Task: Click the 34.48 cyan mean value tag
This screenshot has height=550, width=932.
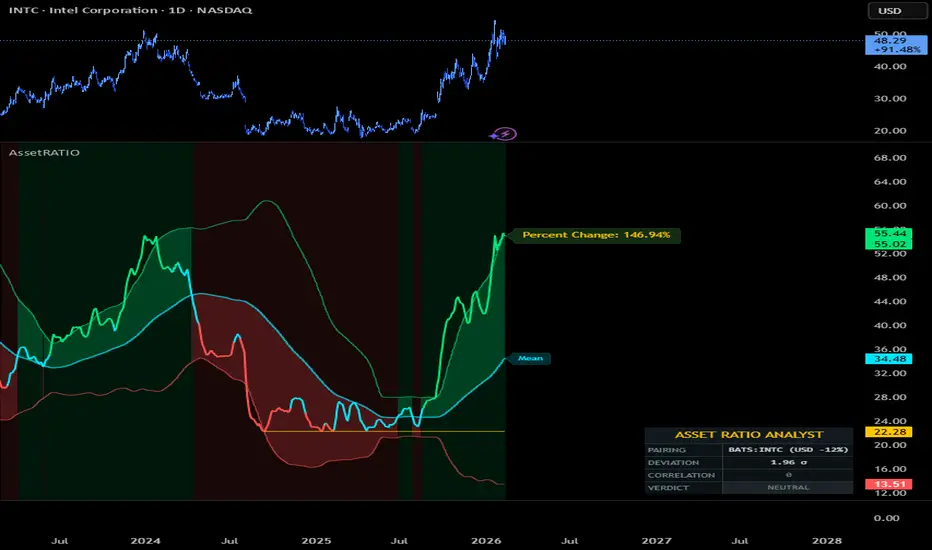Action: click(x=889, y=359)
